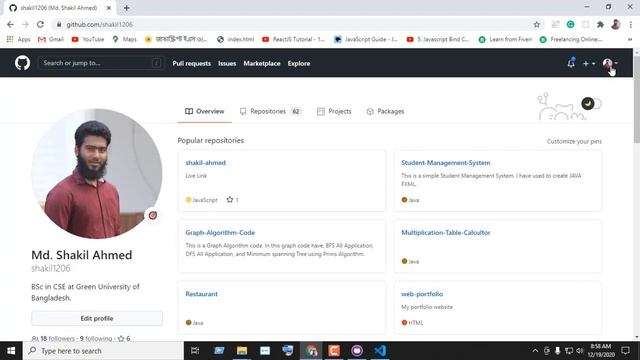Open Chrome three-dot menu
640x360 pixels.
click(x=630, y=24)
